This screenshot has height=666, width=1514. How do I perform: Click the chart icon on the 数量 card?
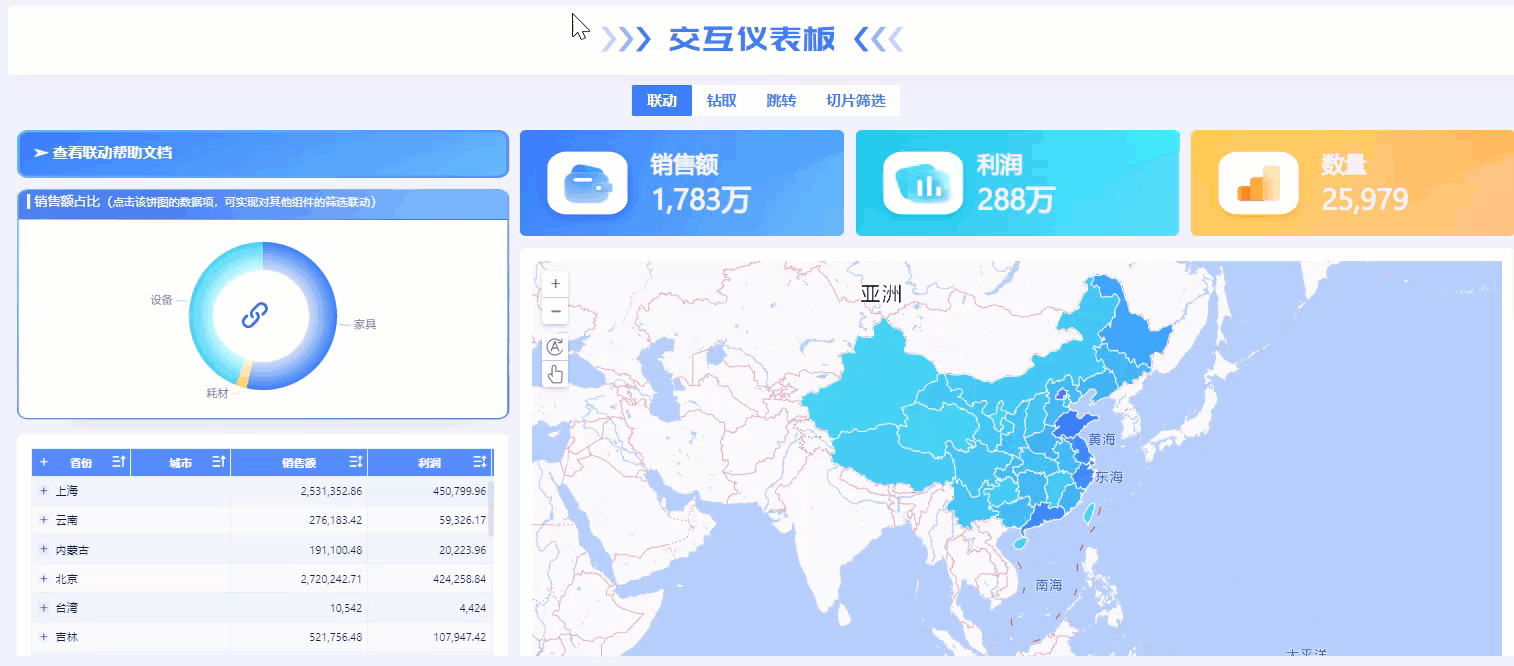(1257, 182)
